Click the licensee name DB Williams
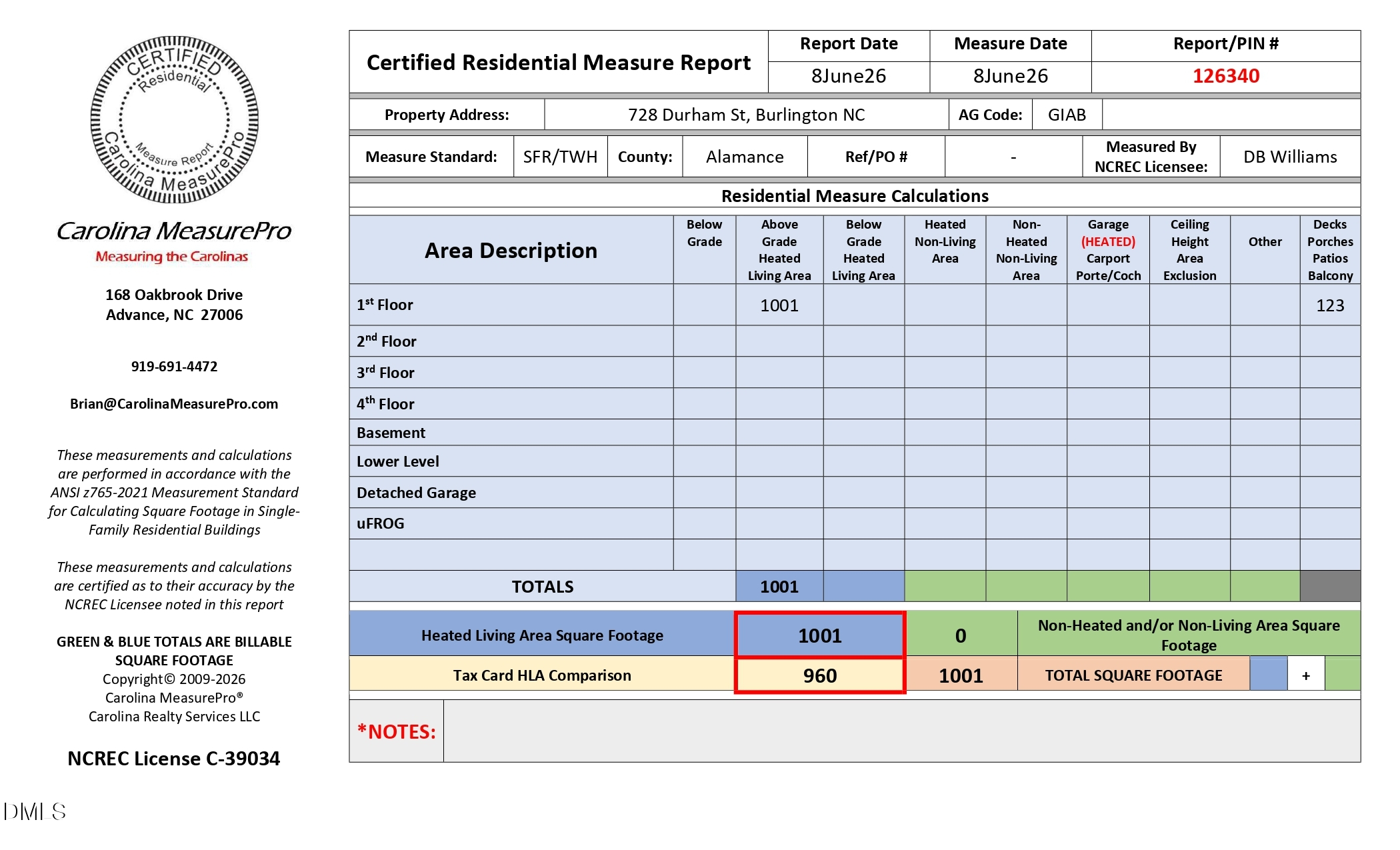Image resolution: width=1400 pixels, height=850 pixels. (x=1290, y=157)
